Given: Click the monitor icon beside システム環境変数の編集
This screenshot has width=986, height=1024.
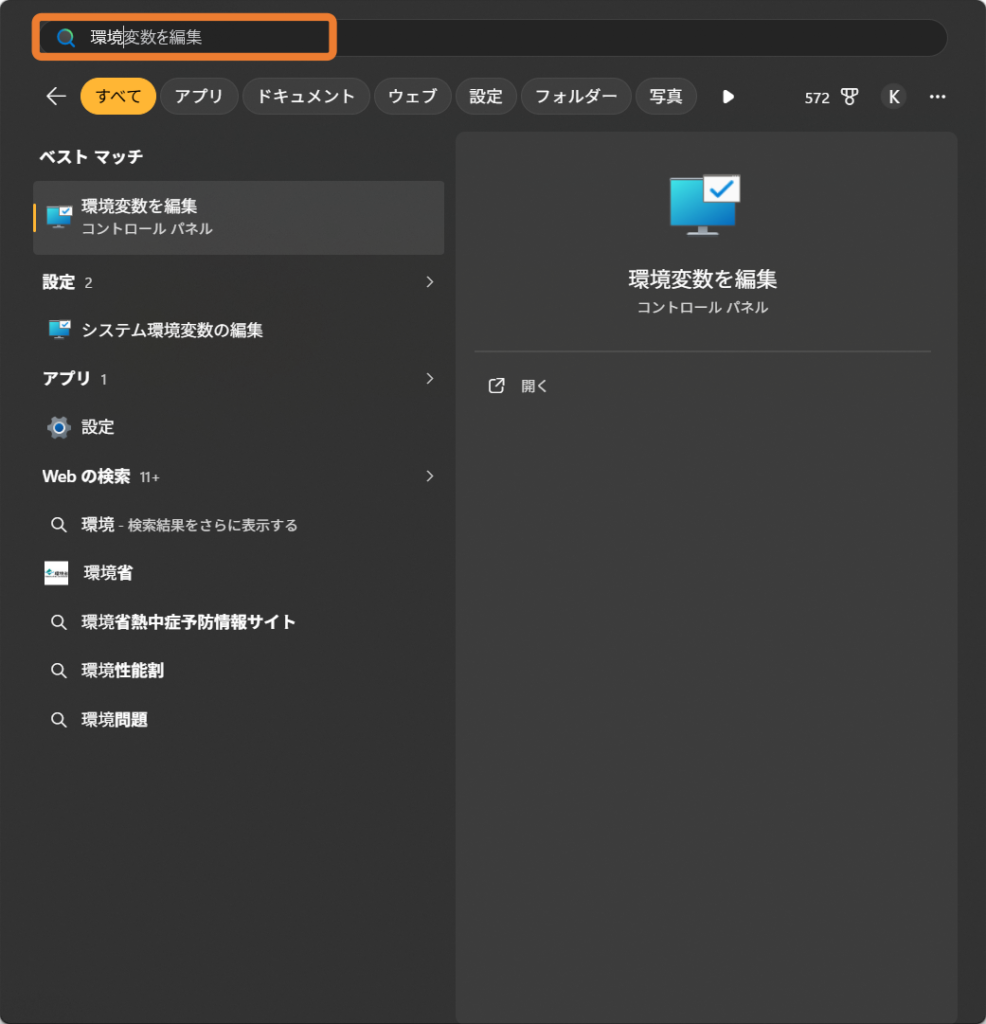Looking at the screenshot, I should (59, 330).
